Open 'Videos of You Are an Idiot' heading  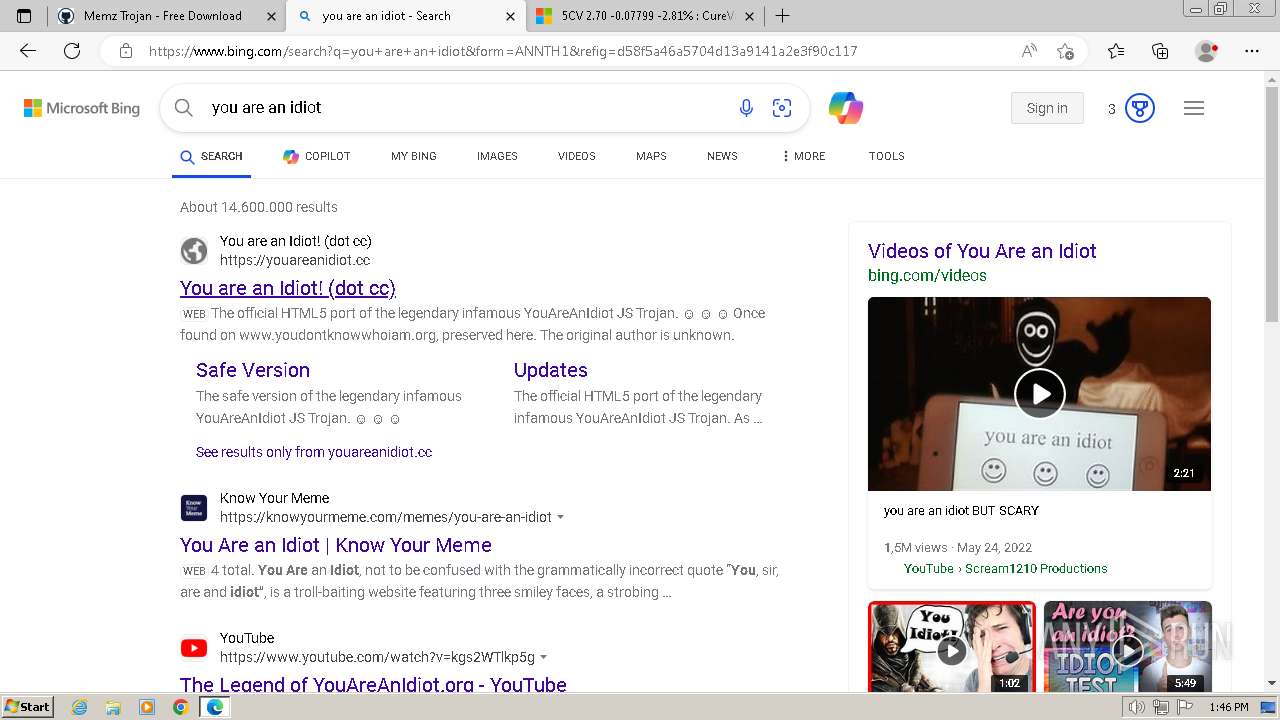(x=982, y=251)
